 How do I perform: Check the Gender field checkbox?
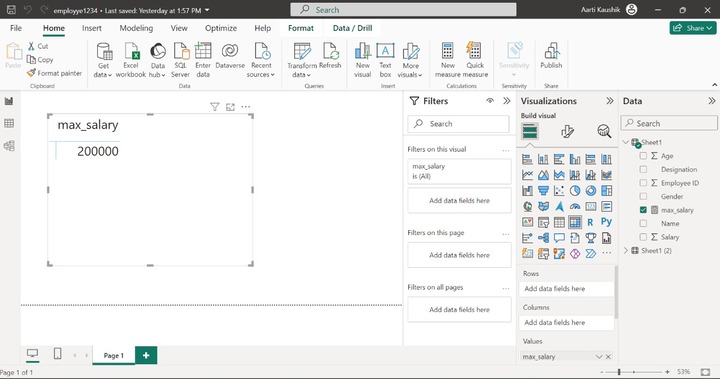pos(643,196)
